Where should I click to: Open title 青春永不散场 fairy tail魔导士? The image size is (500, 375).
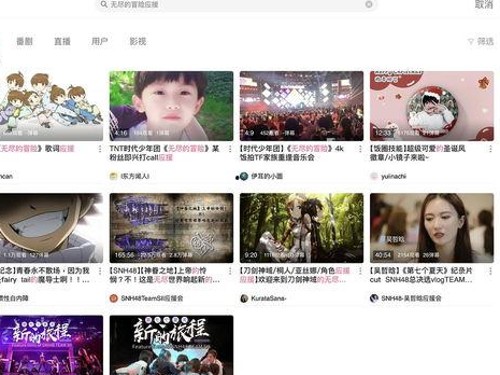pyautogui.click(x=45, y=275)
